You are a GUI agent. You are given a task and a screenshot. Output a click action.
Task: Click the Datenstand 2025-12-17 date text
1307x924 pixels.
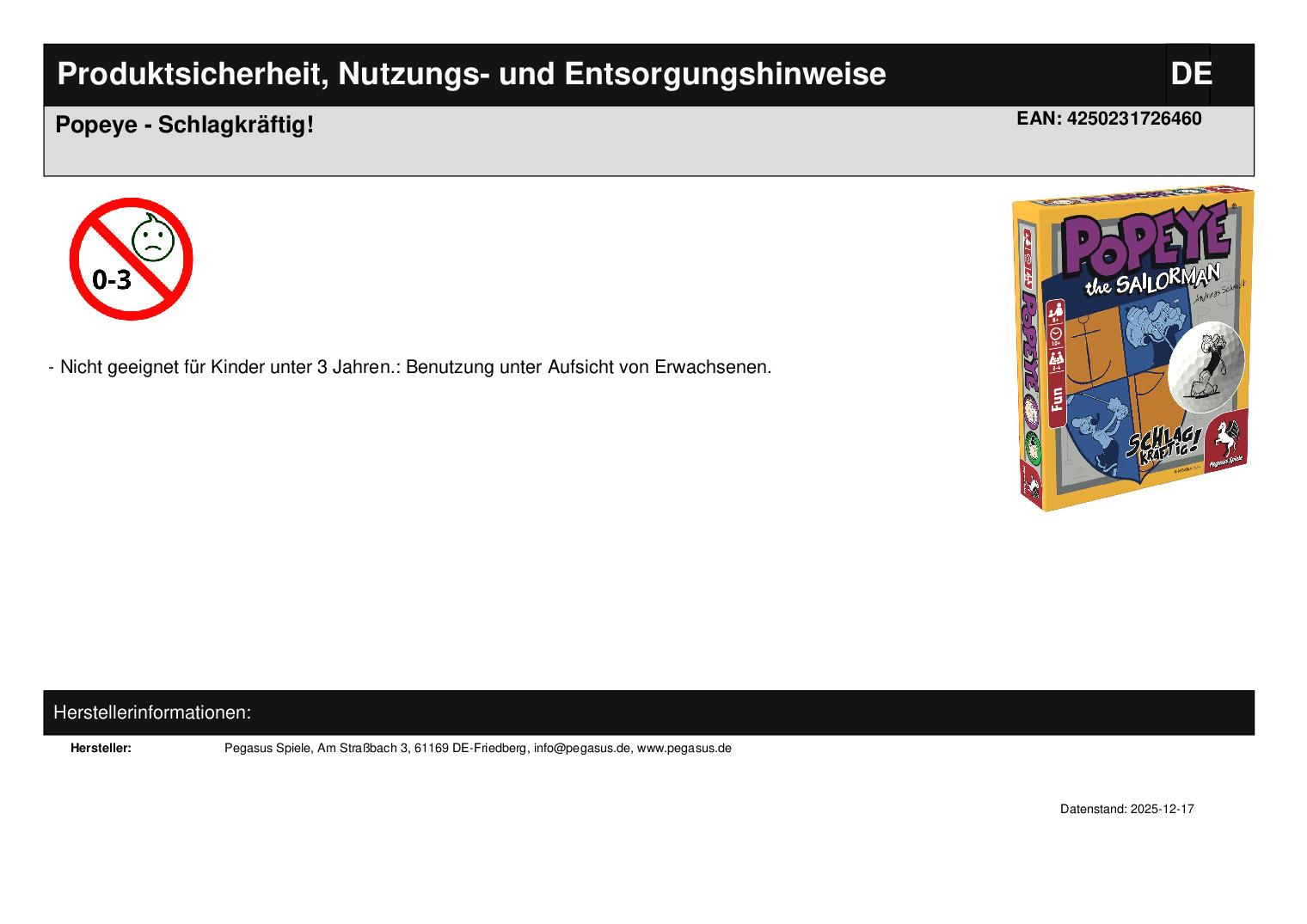(x=1126, y=810)
